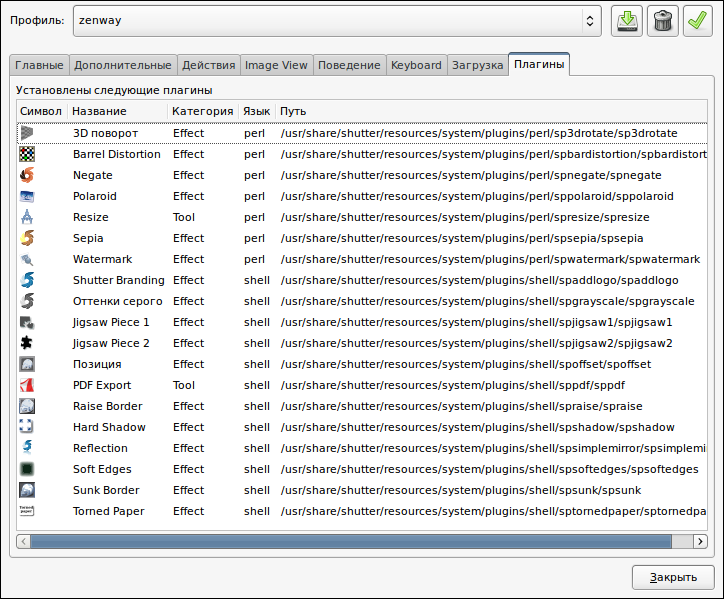Select the Hard Shadow plugin icon

tap(27, 427)
